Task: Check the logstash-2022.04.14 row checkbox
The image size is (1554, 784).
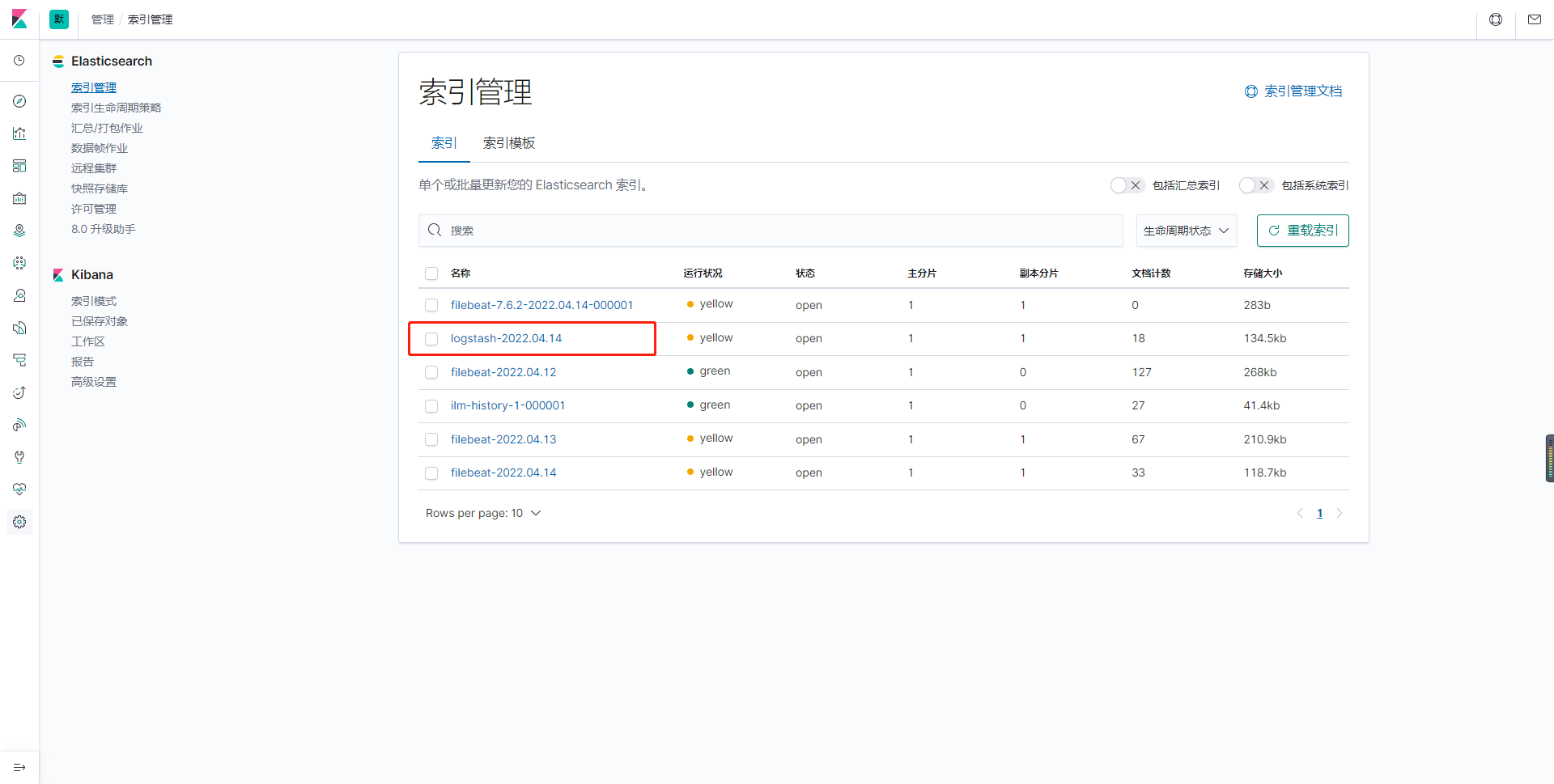Action: 431,339
